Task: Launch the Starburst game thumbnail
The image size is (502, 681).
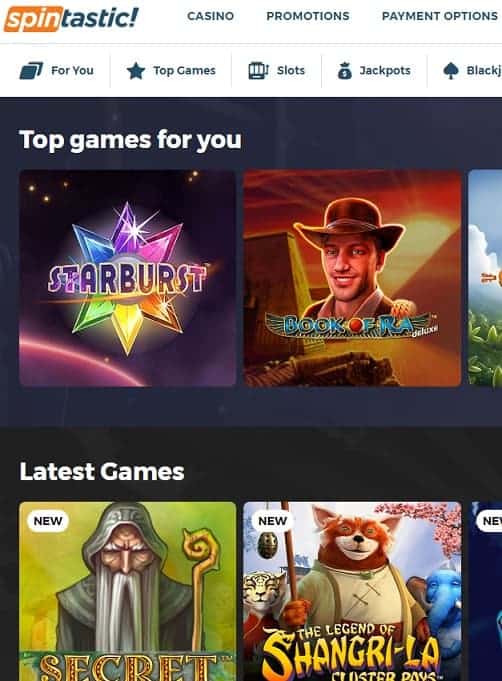Action: (x=128, y=278)
